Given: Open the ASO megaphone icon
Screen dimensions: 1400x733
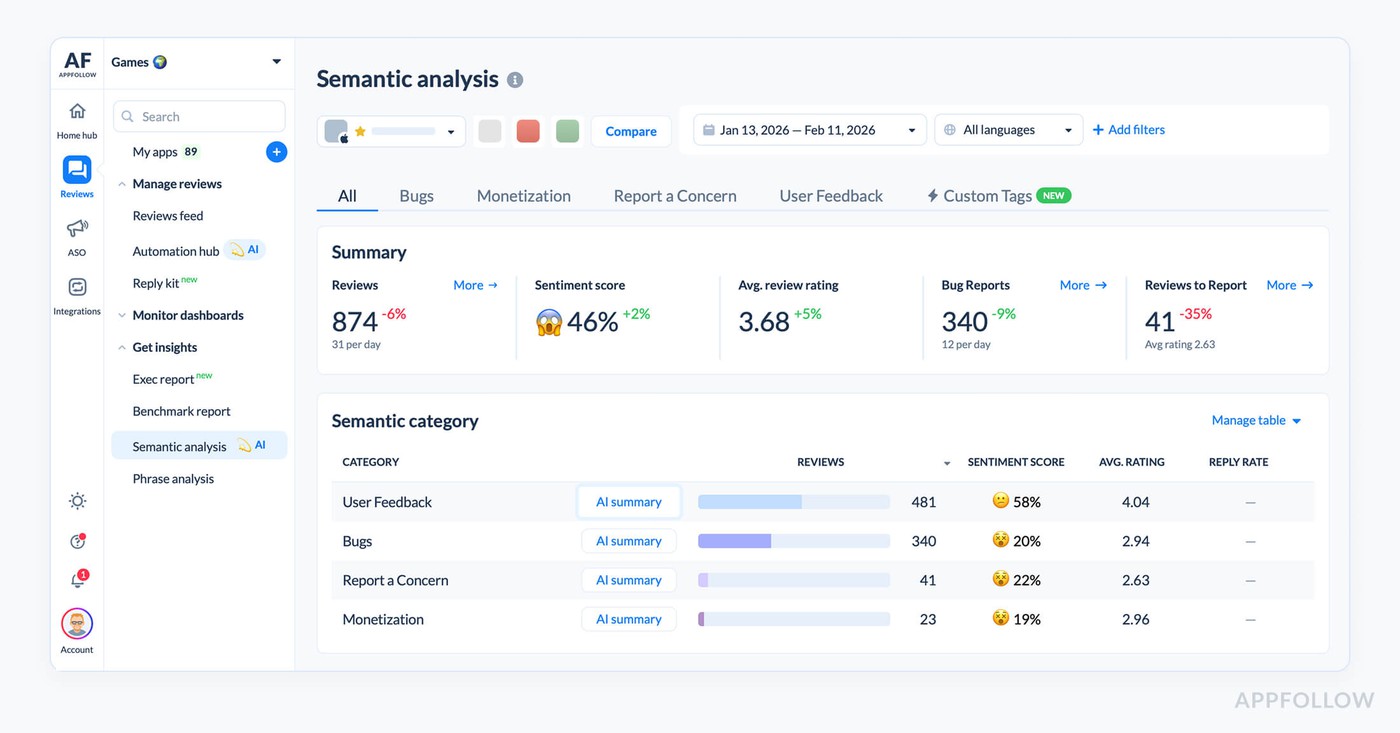Looking at the screenshot, I should point(77,229).
